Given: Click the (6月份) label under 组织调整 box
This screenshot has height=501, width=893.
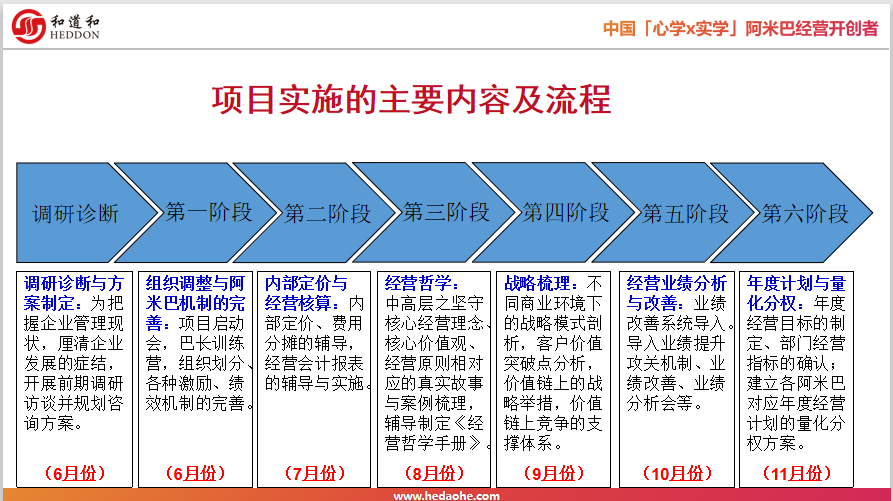Looking at the screenshot, I should (195, 473).
